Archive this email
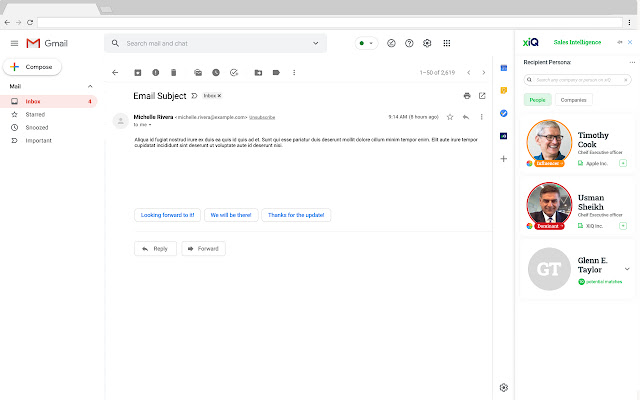The image size is (640, 400). (x=138, y=73)
